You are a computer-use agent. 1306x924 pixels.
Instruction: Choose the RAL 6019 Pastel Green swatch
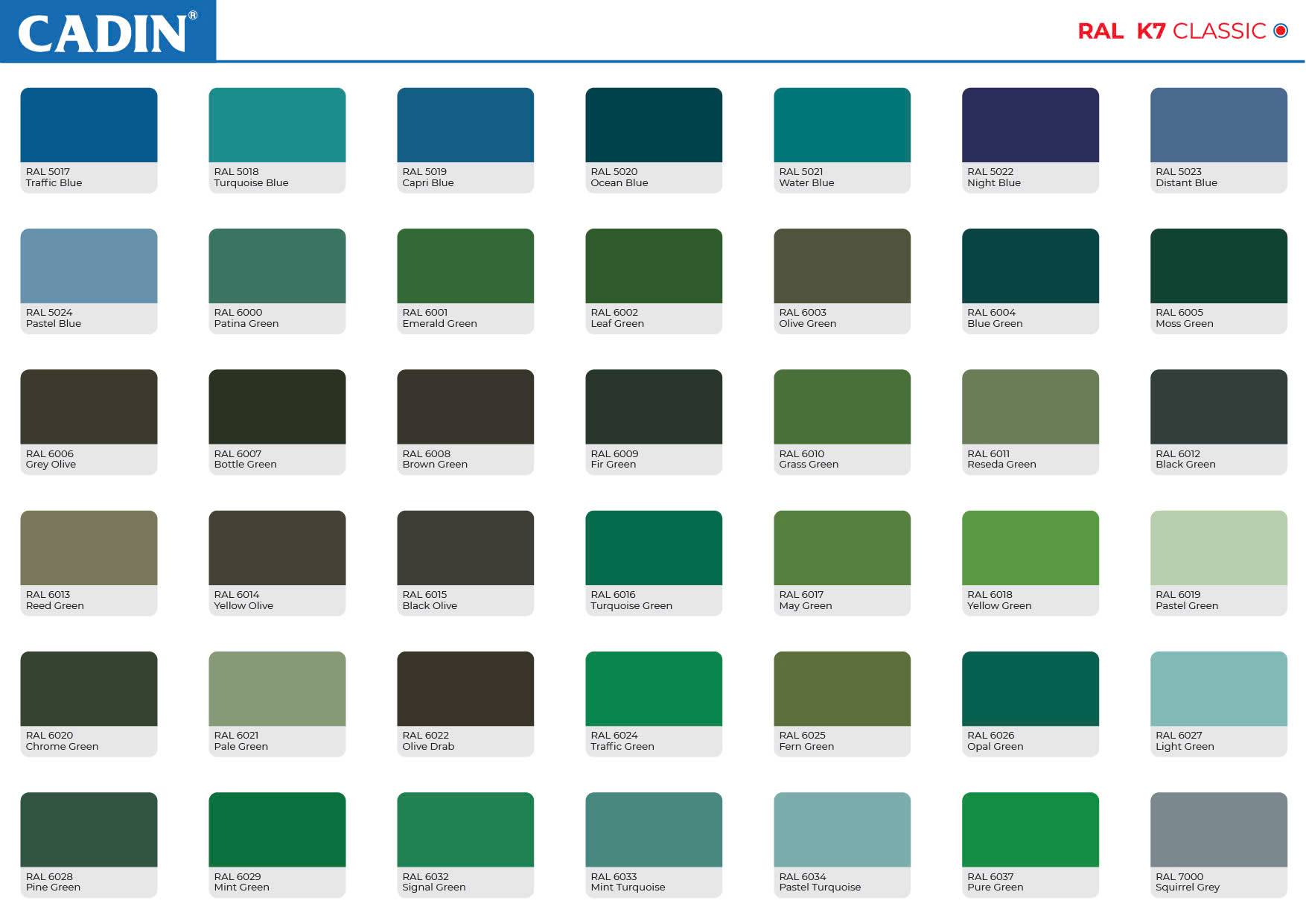tap(1218, 547)
